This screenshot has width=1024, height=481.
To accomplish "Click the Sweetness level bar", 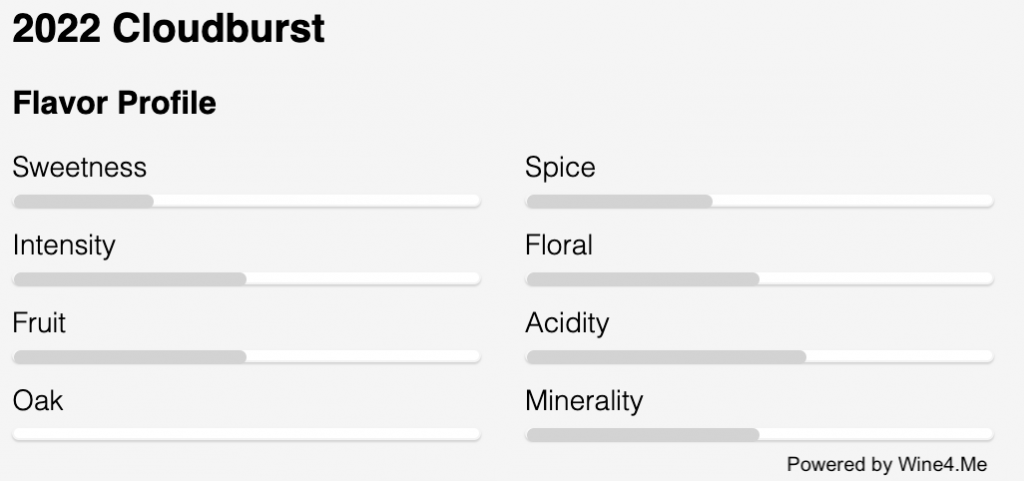I will [x=246, y=201].
